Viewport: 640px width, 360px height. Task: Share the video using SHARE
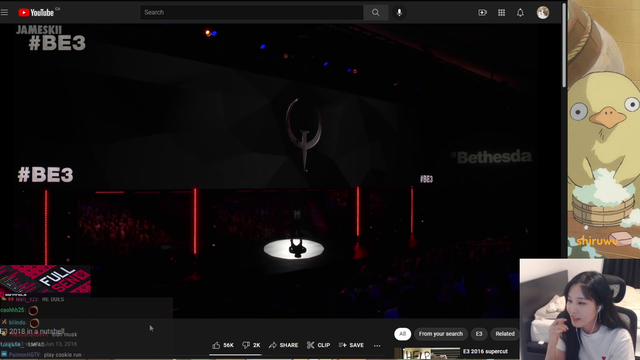pyautogui.click(x=283, y=345)
